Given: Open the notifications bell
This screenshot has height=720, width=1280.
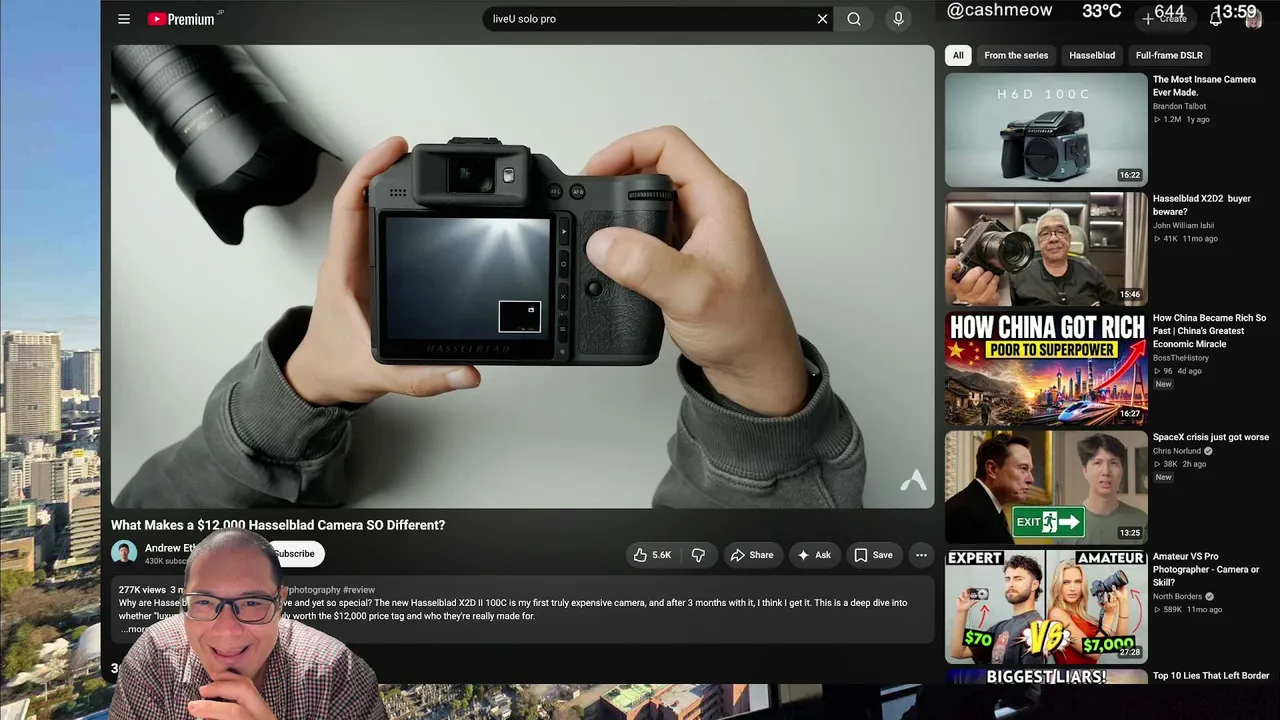Looking at the screenshot, I should [x=1217, y=18].
